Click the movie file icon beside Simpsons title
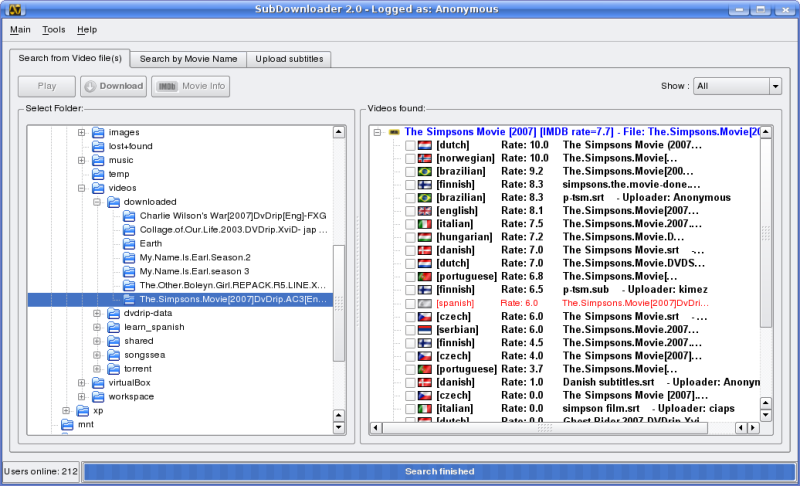This screenshot has width=800, height=486. pyautogui.click(x=394, y=131)
